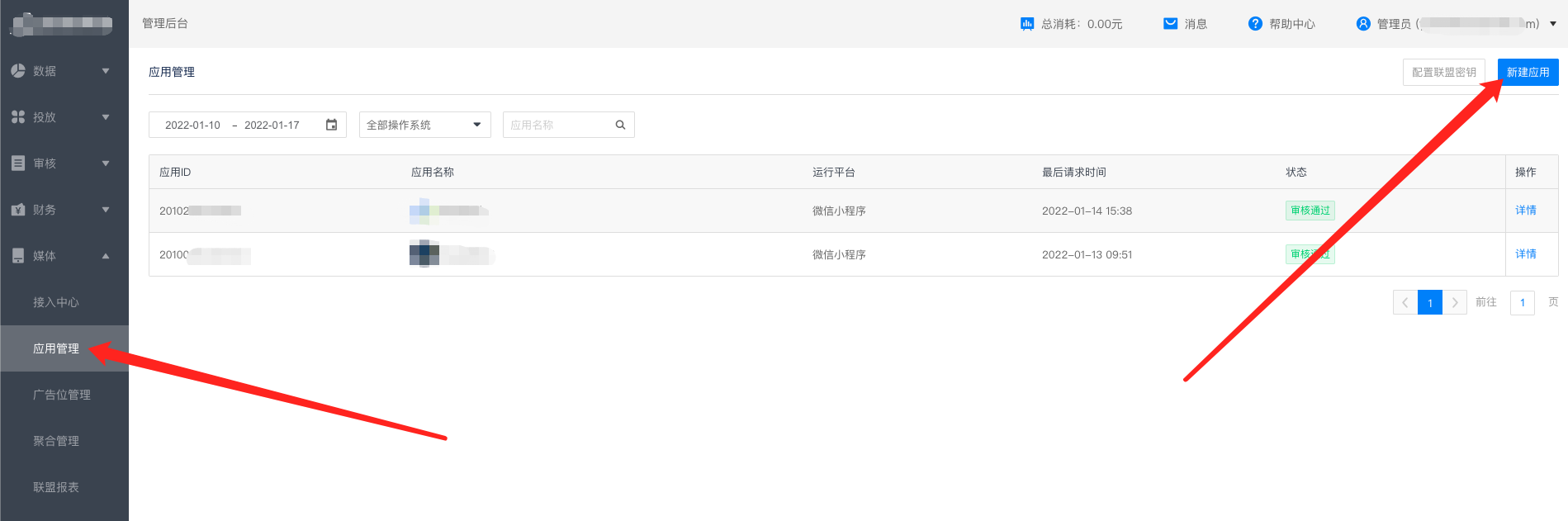Viewport: 1568px width, 521px height.
Task: Open 详情 link for first app row
Action: coord(1525,211)
